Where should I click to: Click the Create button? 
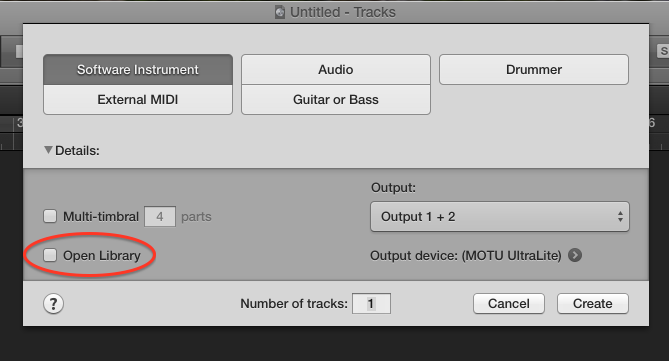pyautogui.click(x=593, y=303)
